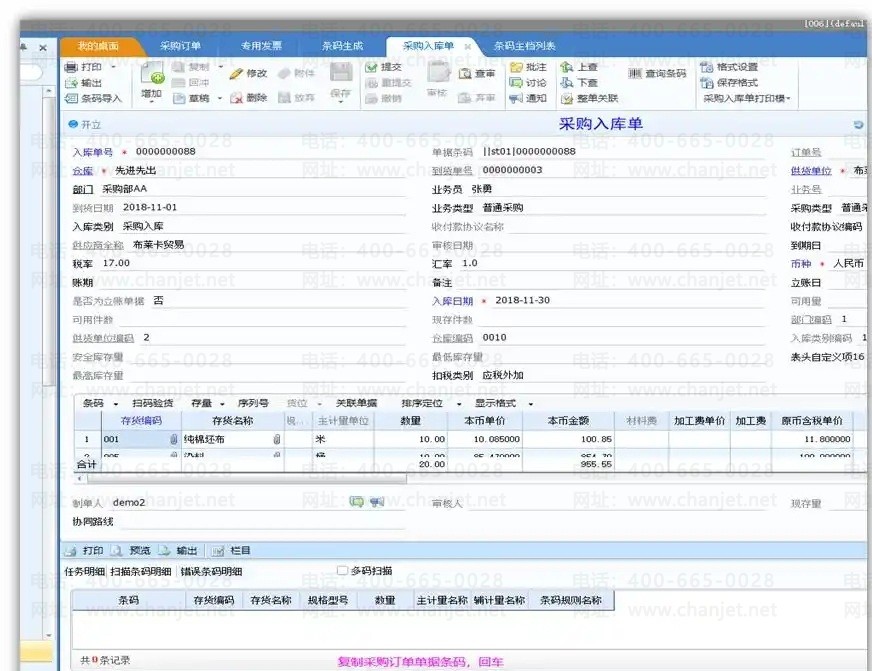The image size is (872, 671).
Task: Click the 入库日期 field showing 2018-11-30
Action: (522, 300)
